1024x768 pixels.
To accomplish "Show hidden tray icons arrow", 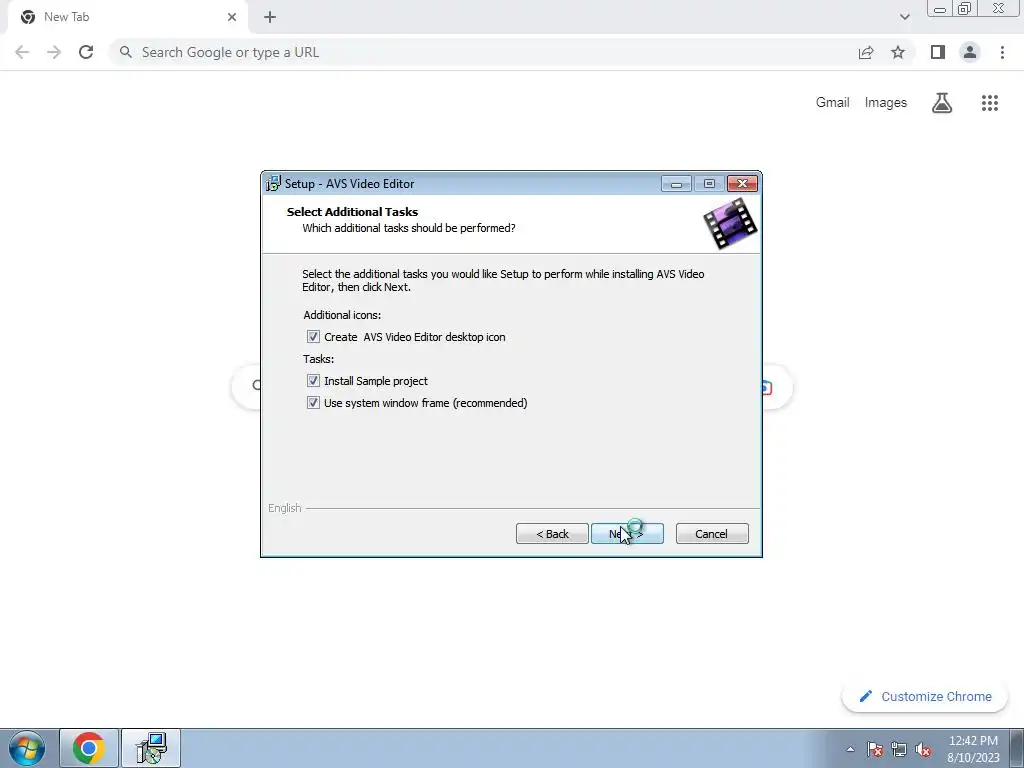I will tap(850, 749).
